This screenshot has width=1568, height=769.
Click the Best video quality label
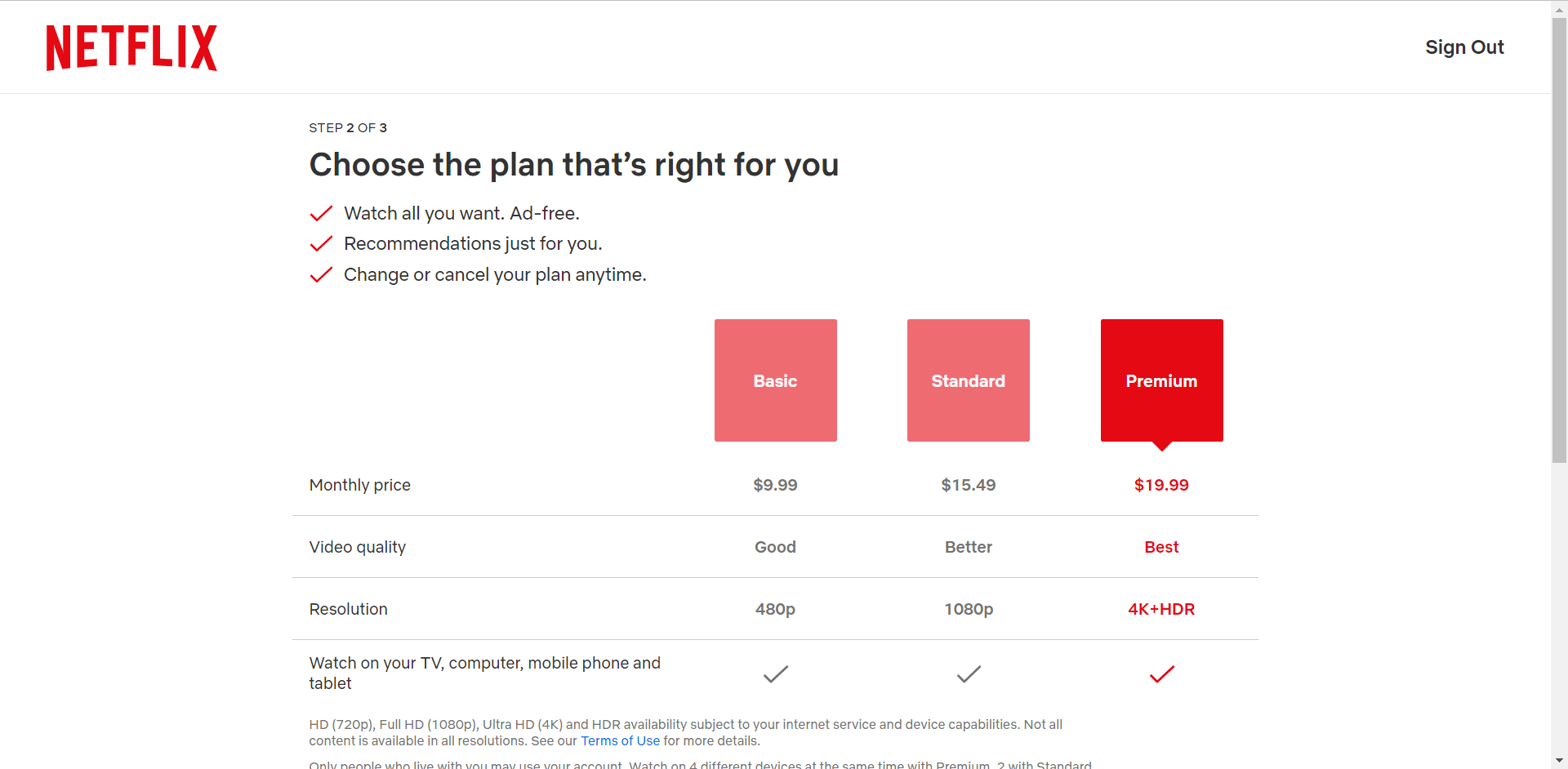[1161, 547]
